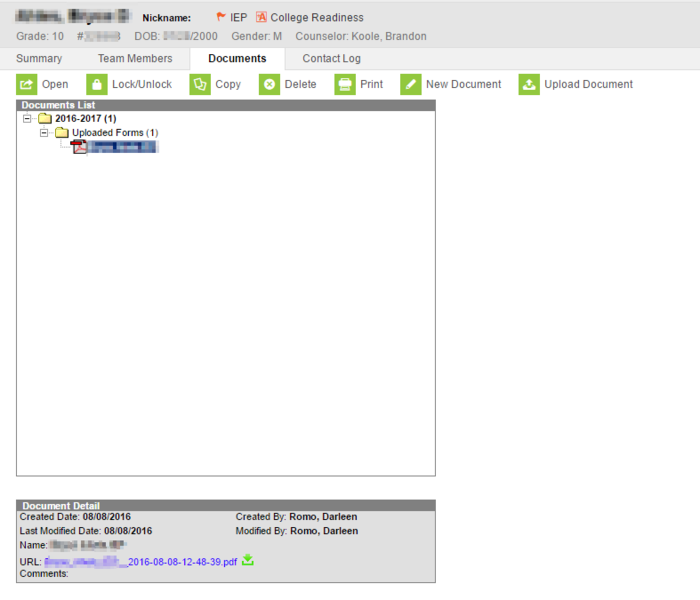The image size is (700, 600).
Task: Click the Open document toolbar icon
Action: click(x=27, y=85)
